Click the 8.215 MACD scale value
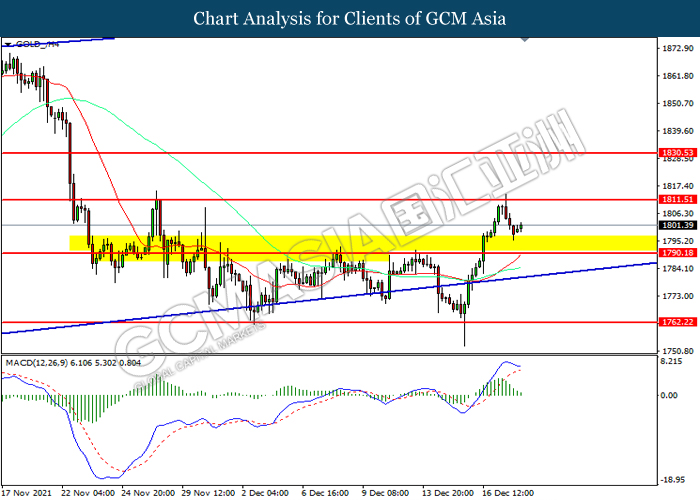Screen dimensions: 700x500 (x=671, y=361)
